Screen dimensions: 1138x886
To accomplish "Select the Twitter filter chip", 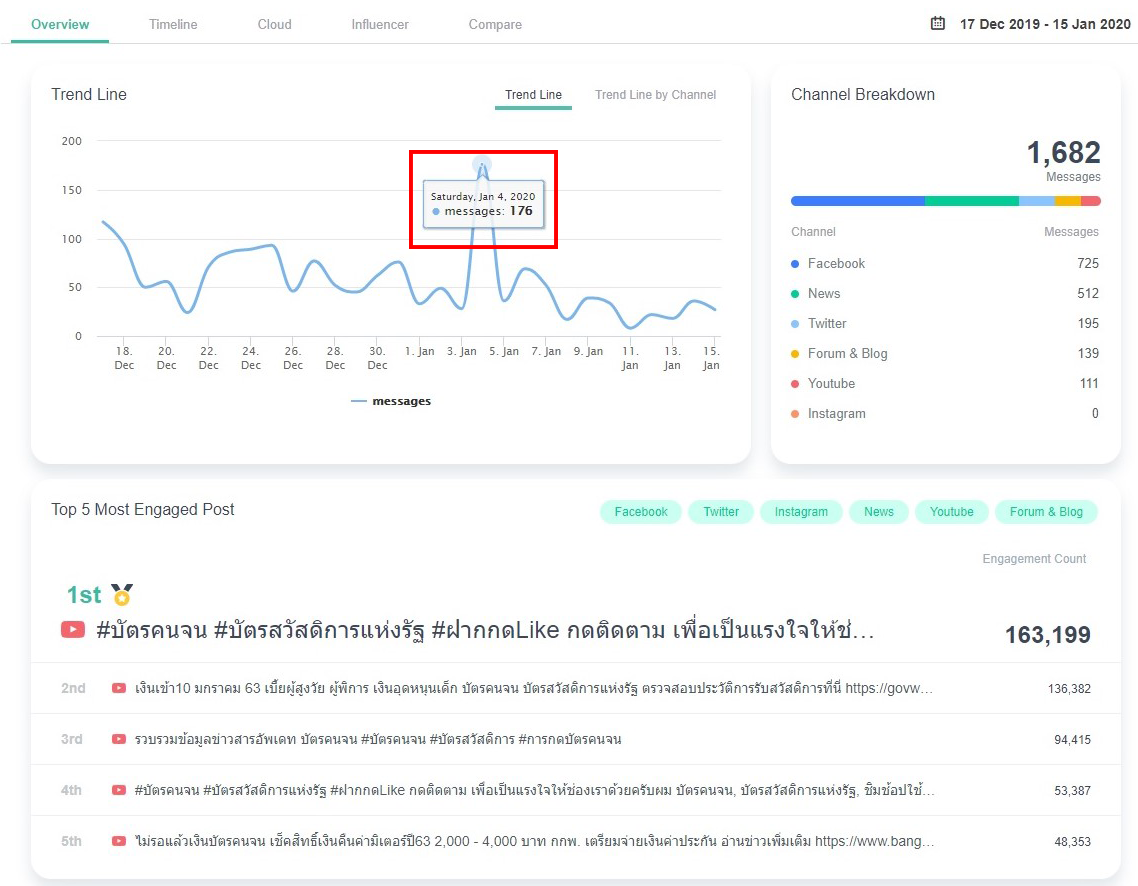I will click(720, 512).
